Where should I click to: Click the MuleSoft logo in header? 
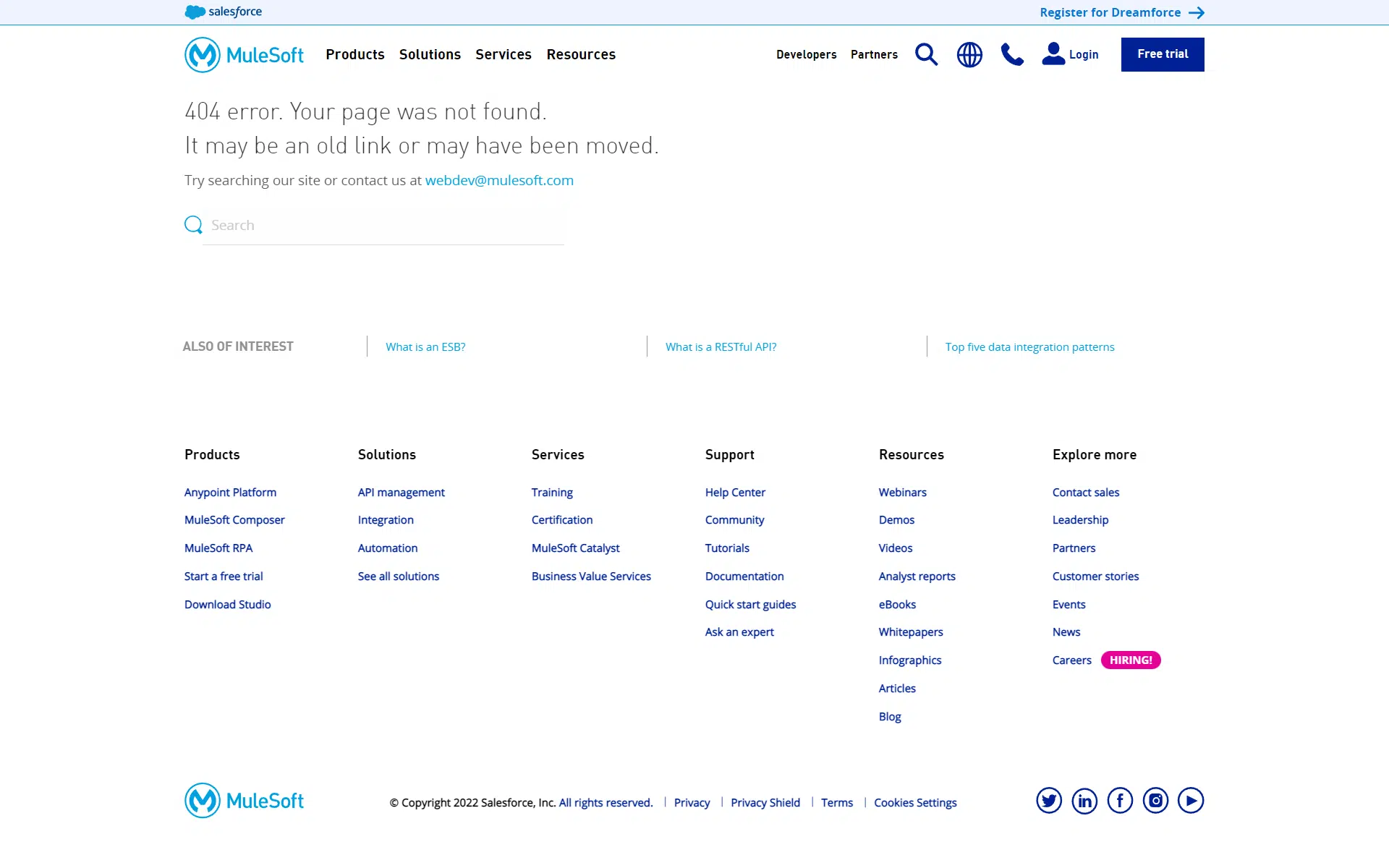244,54
